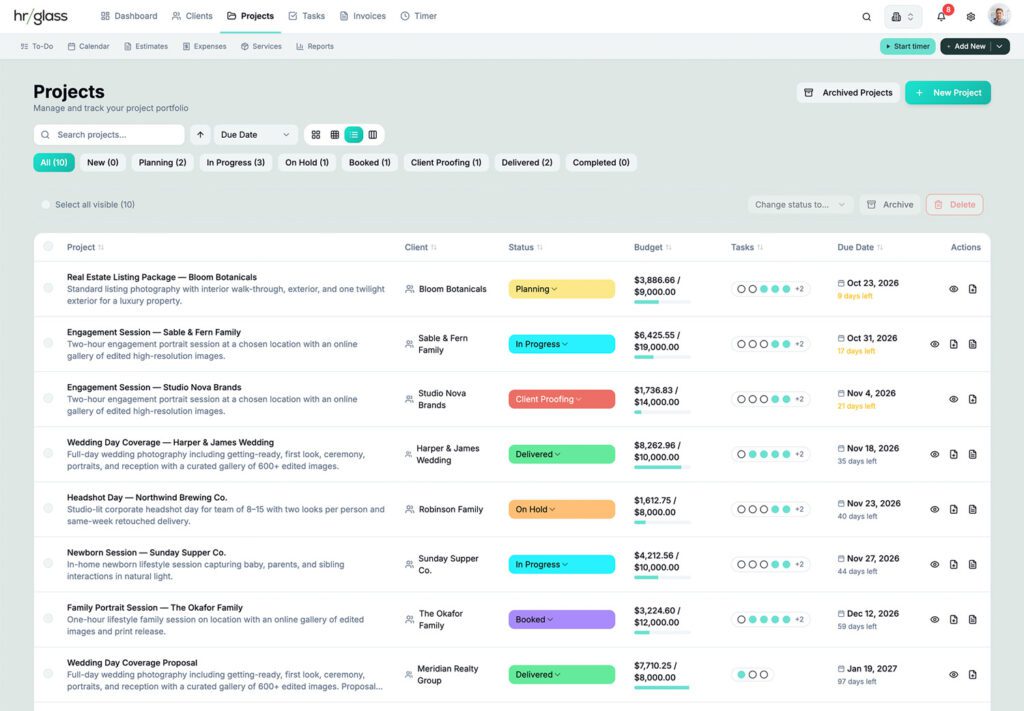
Task: View the Studio Nova Brands project via eye icon
Action: click(x=953, y=400)
